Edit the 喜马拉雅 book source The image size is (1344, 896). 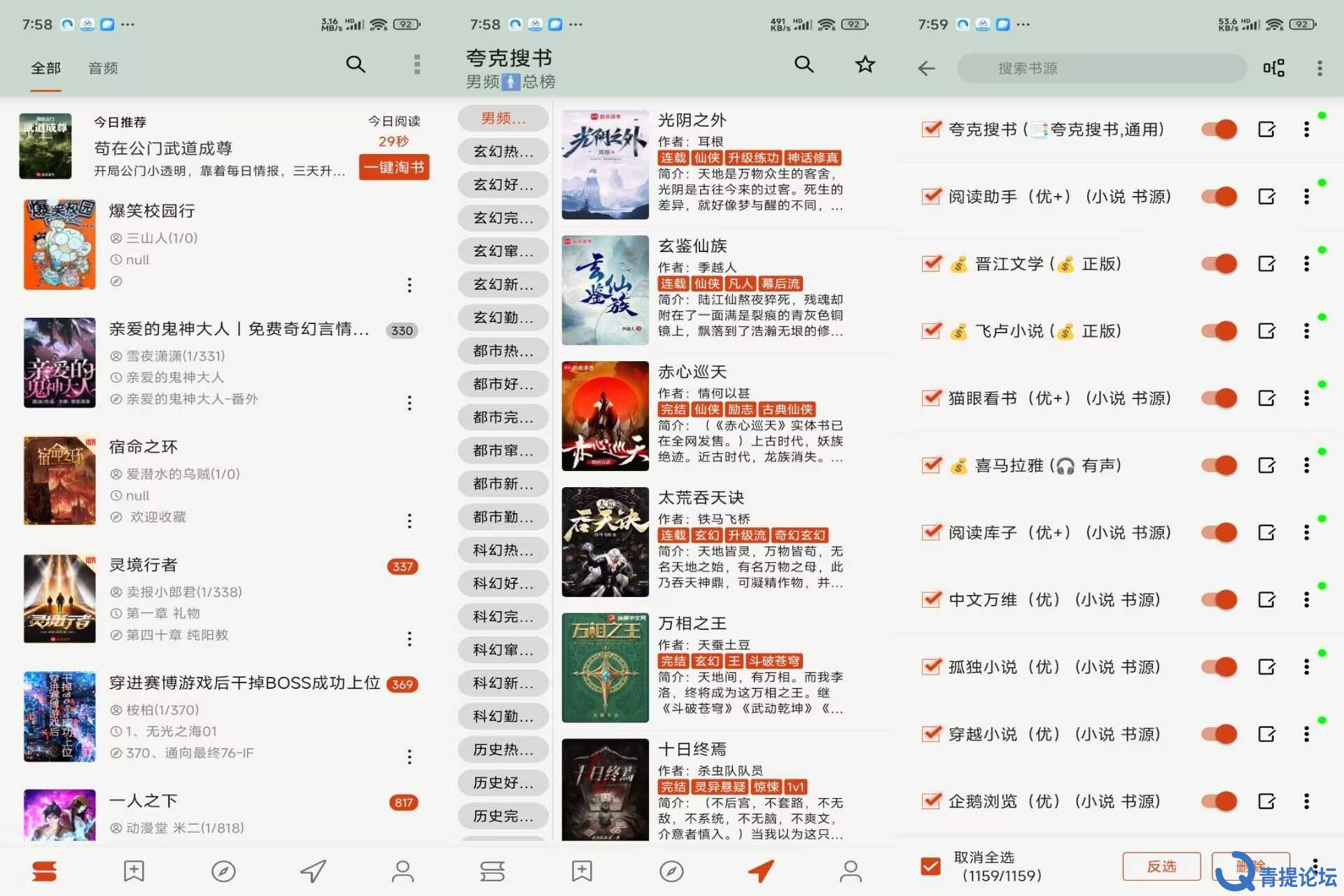click(1266, 465)
